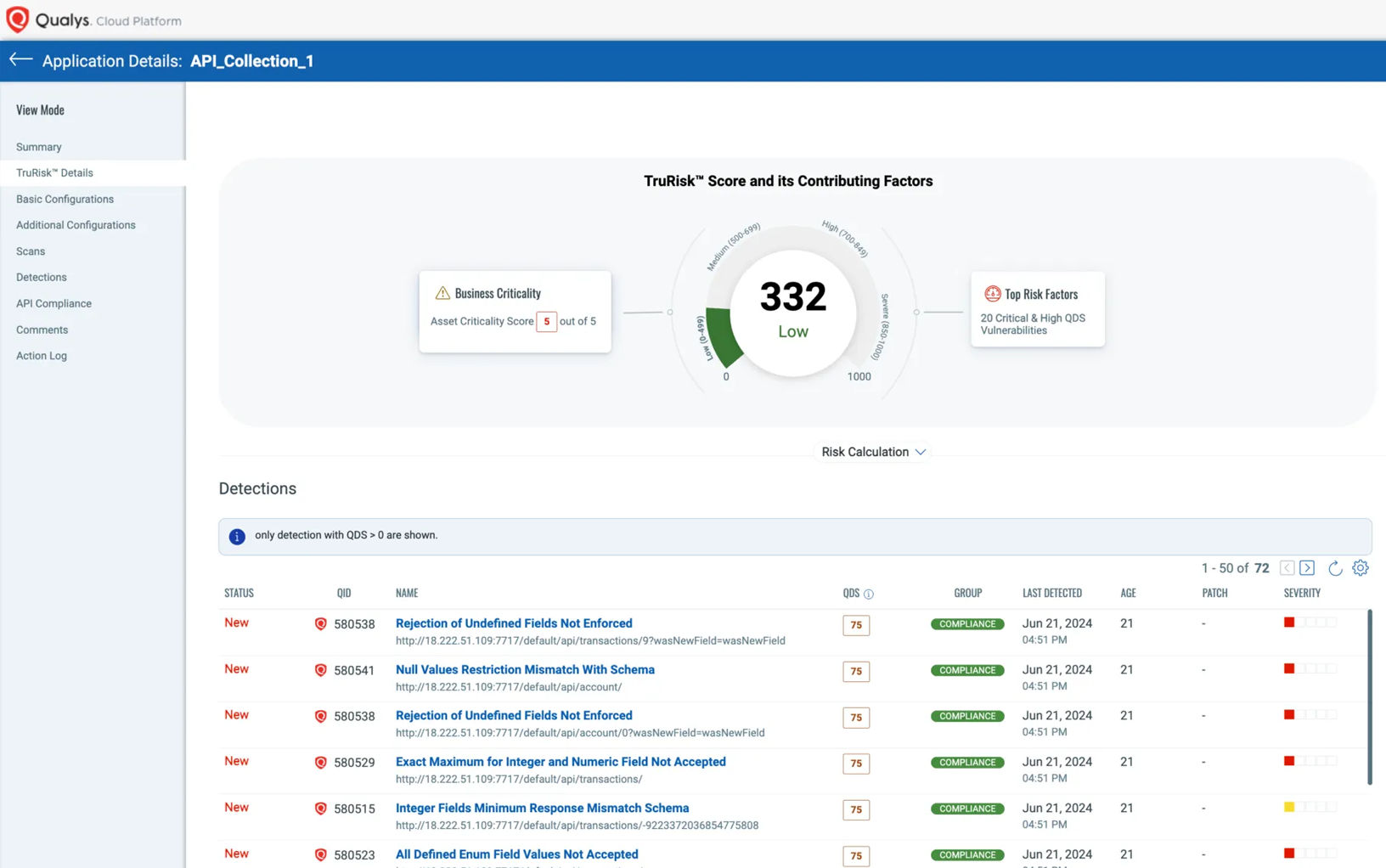Click the Top Risk Factors scale icon
Screen dimensions: 1386x868
click(x=992, y=294)
